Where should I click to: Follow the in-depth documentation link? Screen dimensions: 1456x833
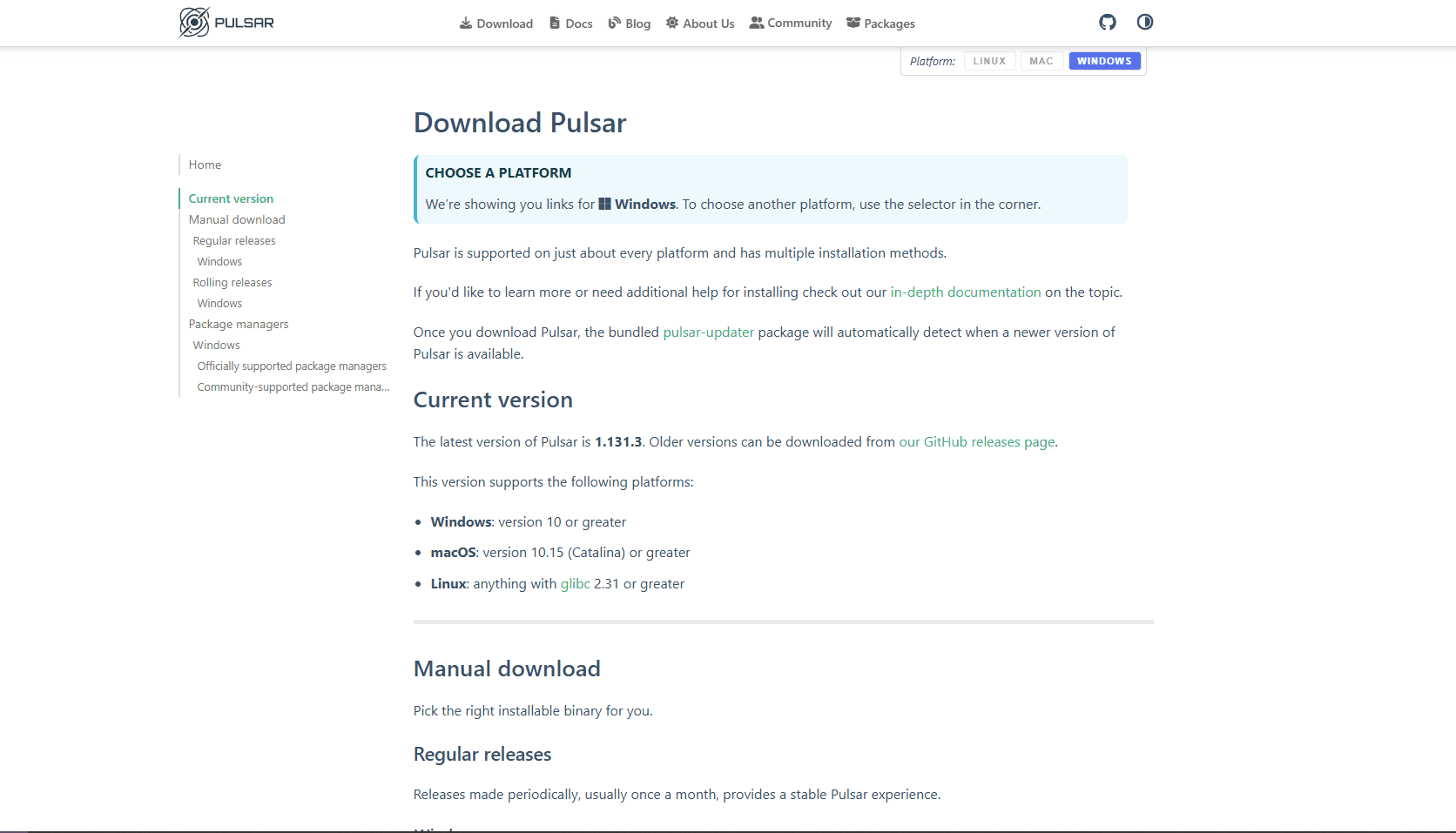(965, 292)
